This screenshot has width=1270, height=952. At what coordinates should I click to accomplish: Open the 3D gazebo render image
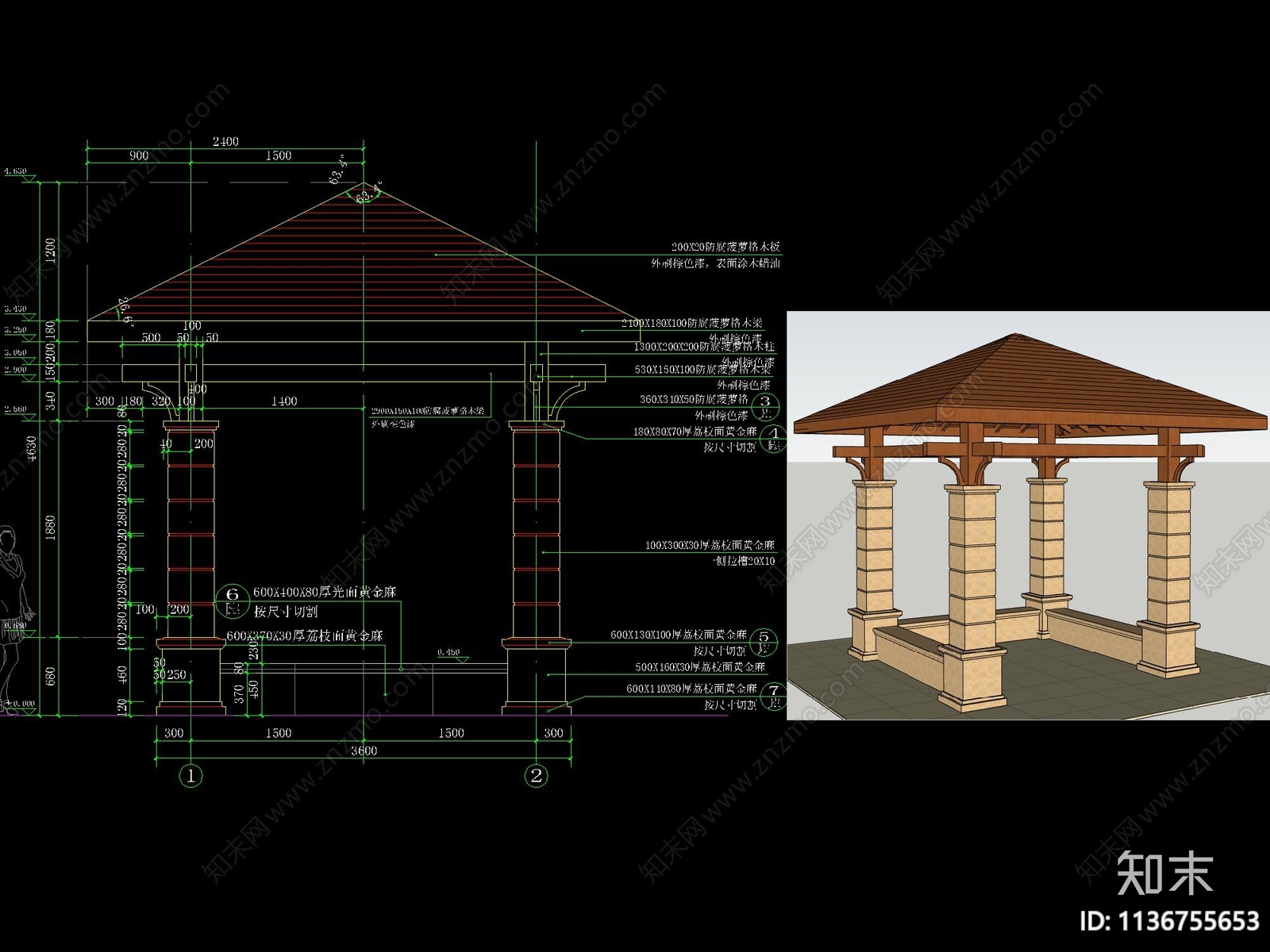point(1028,516)
